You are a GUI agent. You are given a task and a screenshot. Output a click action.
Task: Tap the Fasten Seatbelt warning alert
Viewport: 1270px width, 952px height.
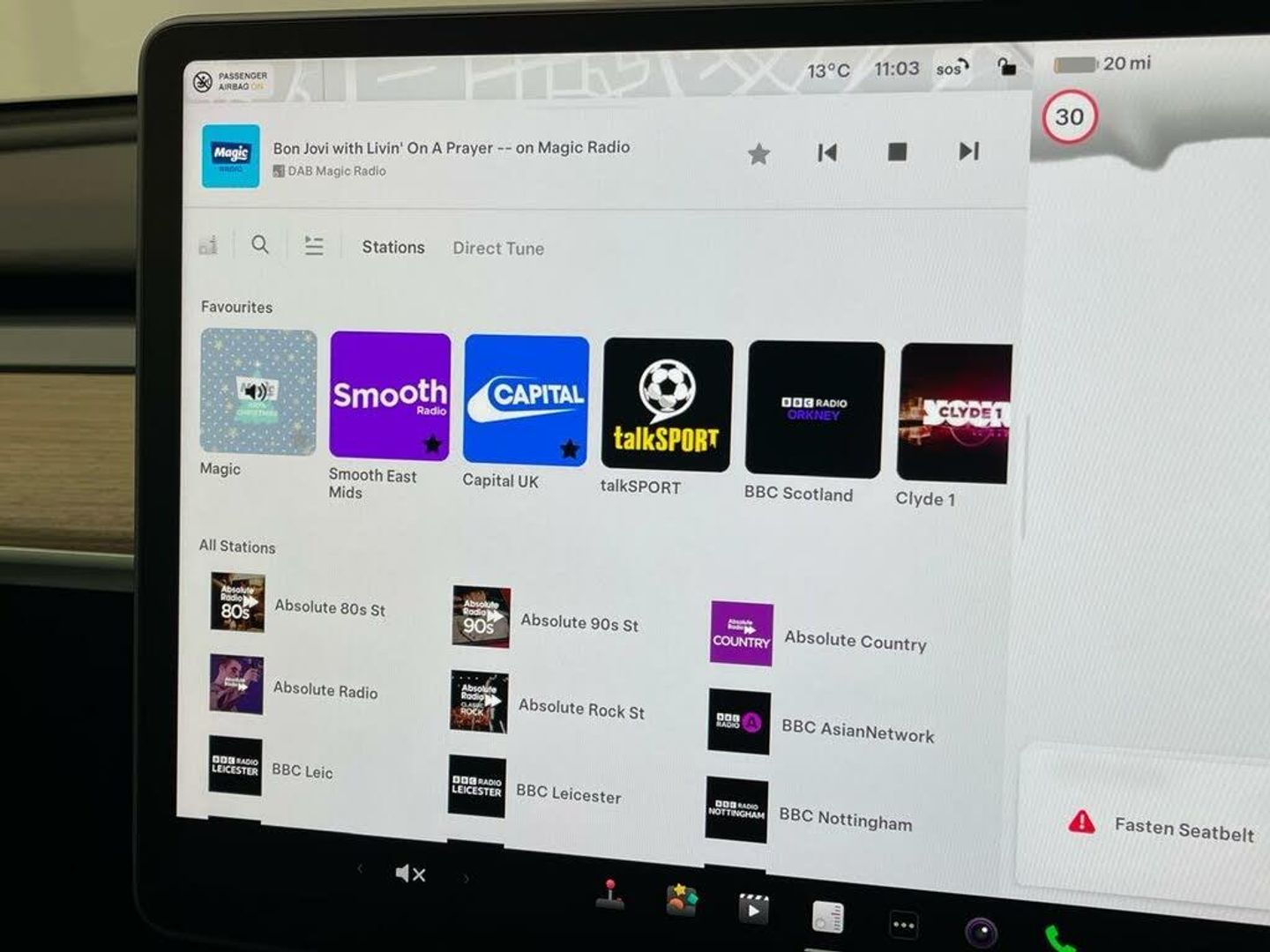(1161, 827)
